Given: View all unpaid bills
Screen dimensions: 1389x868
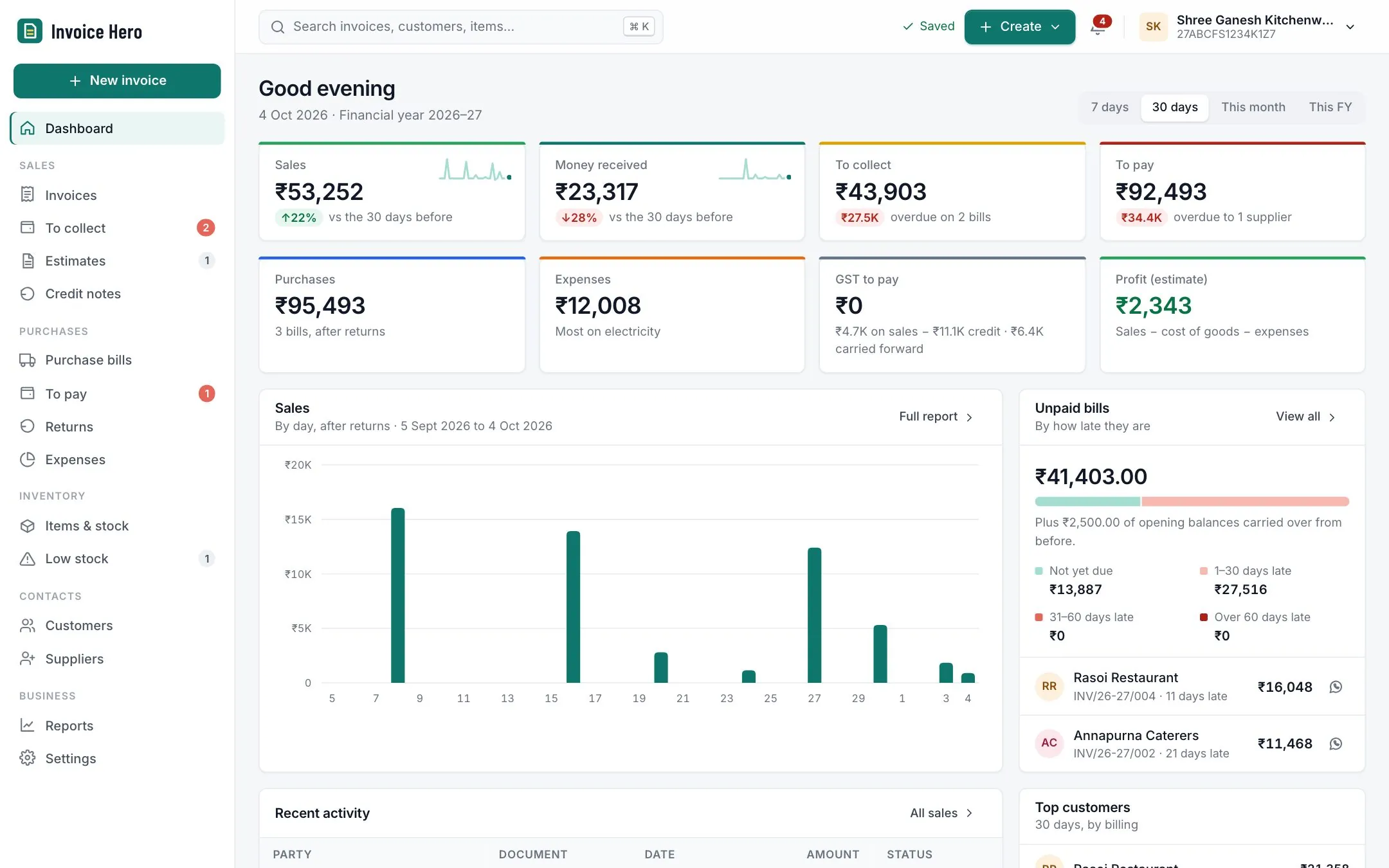Looking at the screenshot, I should click(x=1305, y=417).
